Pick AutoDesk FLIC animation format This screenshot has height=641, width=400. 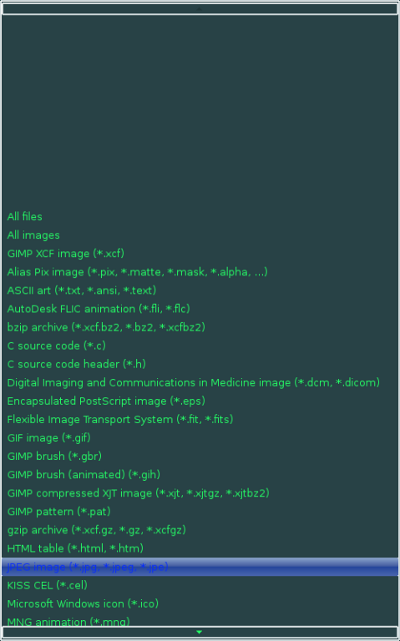200,309
